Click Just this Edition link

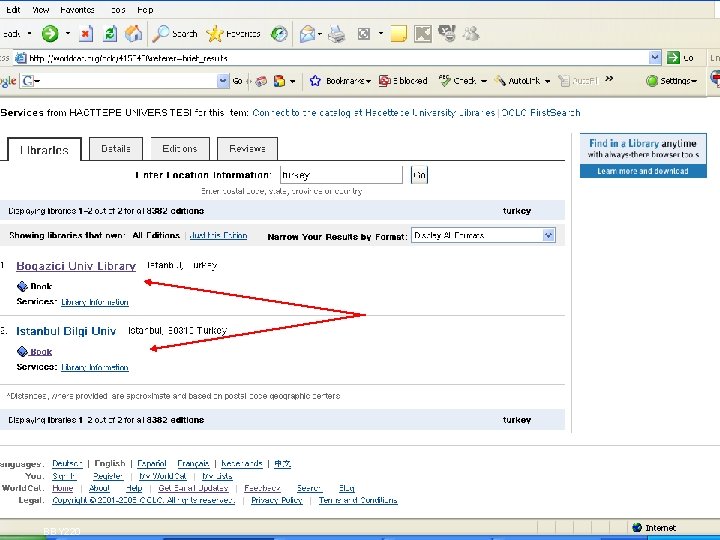click(x=218, y=236)
